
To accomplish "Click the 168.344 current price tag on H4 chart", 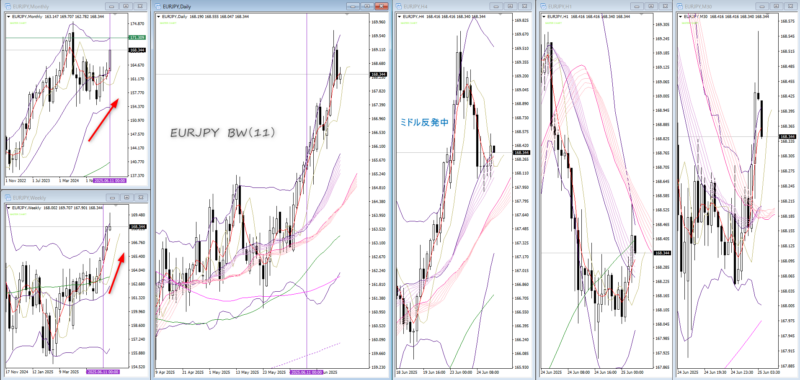I will click(x=521, y=153).
